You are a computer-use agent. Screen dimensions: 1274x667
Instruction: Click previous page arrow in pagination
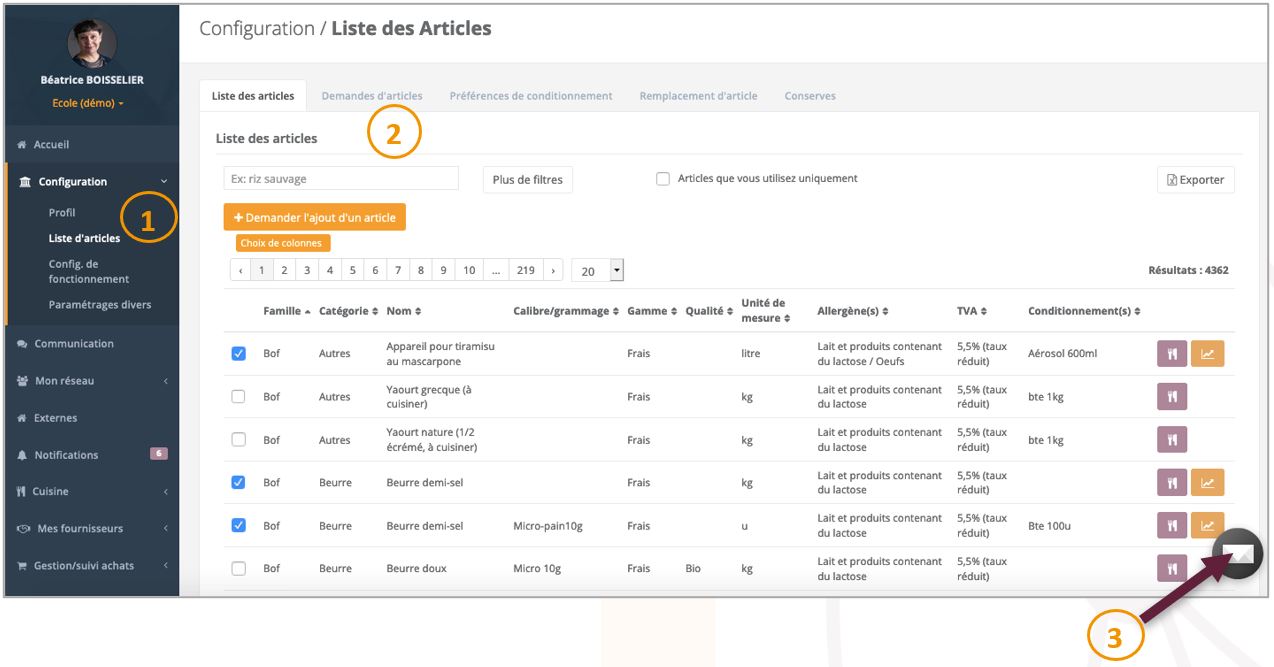click(x=240, y=270)
